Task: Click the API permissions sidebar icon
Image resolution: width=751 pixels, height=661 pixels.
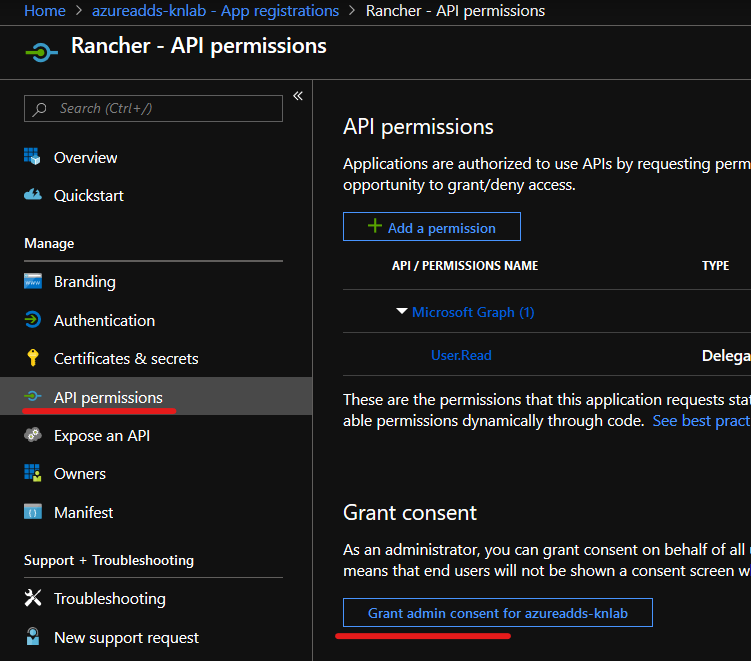Action: 33,396
